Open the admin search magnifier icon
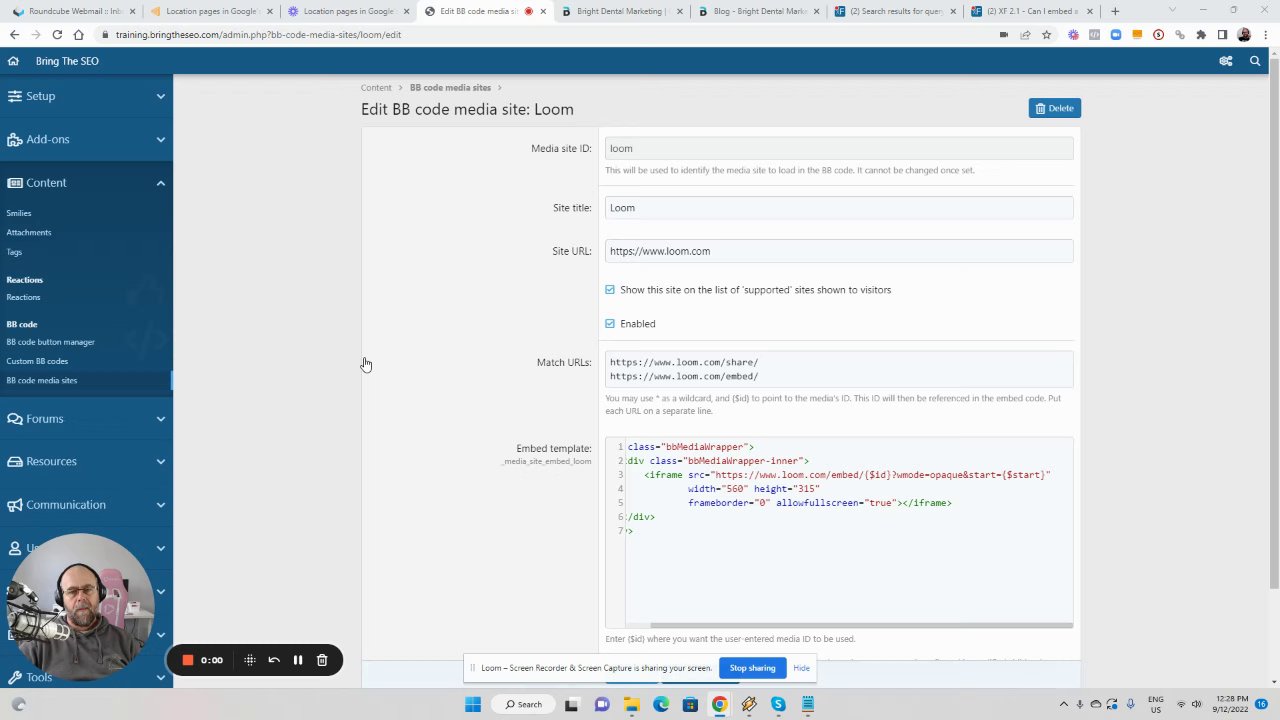 coord(1255,61)
